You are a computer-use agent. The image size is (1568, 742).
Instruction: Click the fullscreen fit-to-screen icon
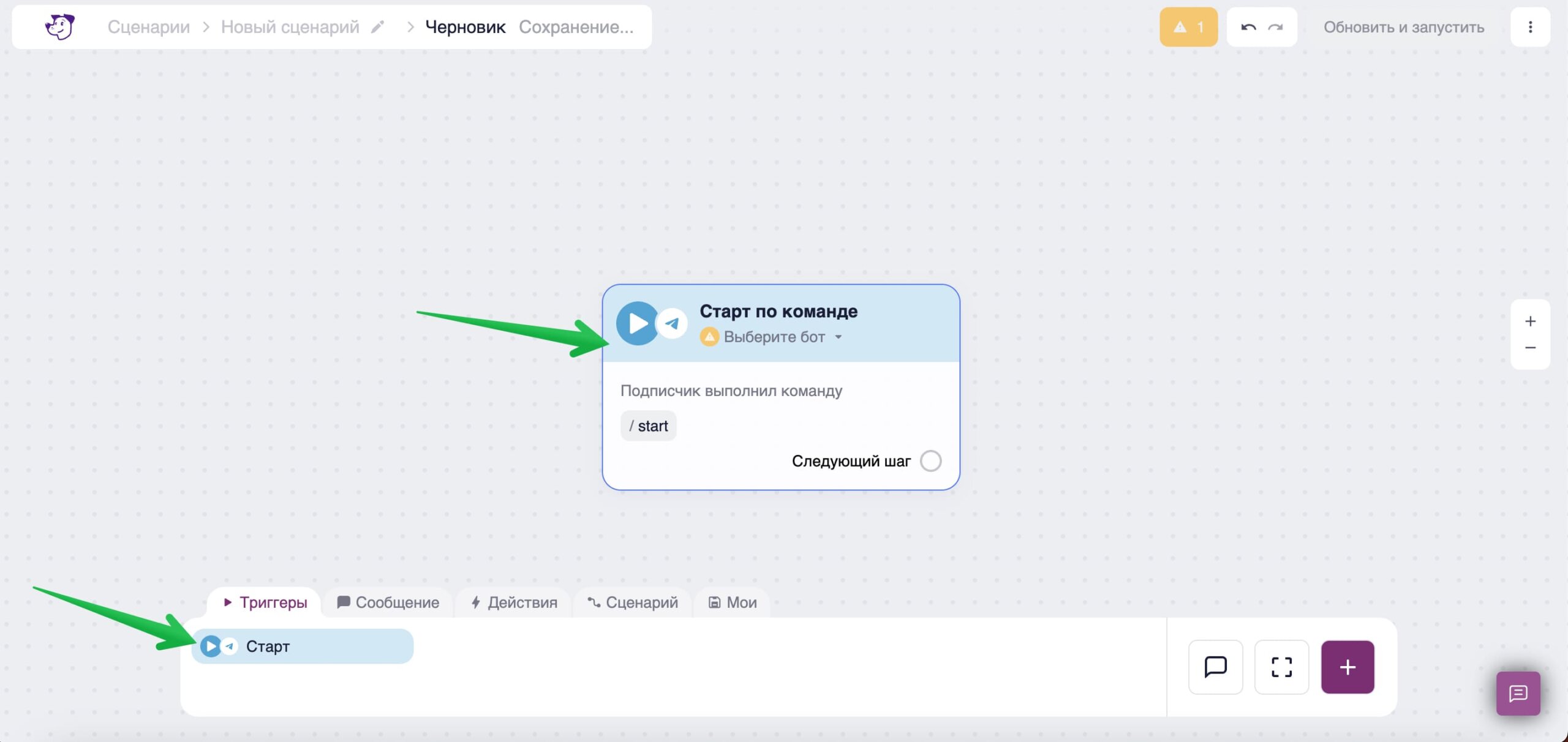click(x=1281, y=667)
